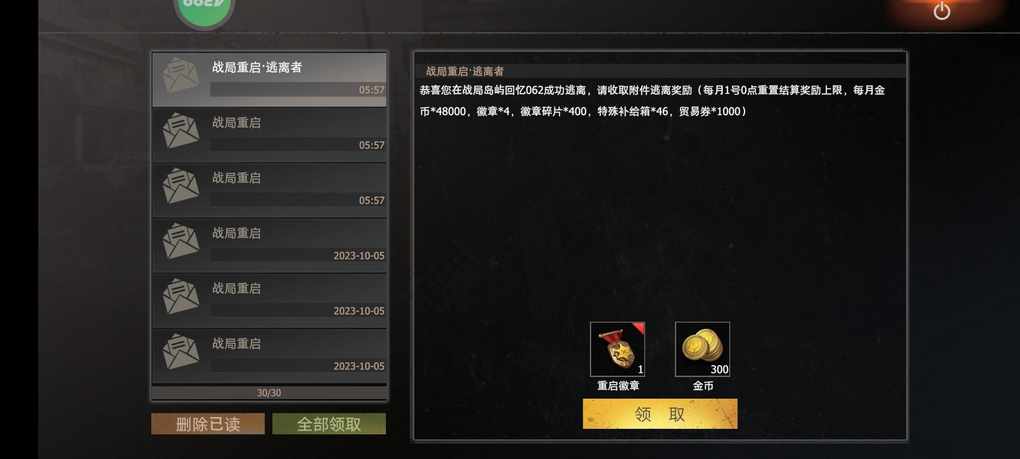Click the mail message body text
The image size is (1020, 459).
click(x=652, y=101)
